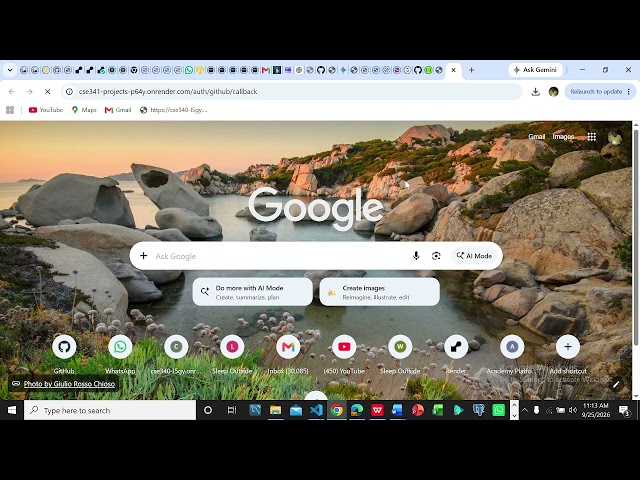Open the tab search chevron in the tab strip
Image resolution: width=640 pixels, height=480 pixels.
[x=10, y=70]
